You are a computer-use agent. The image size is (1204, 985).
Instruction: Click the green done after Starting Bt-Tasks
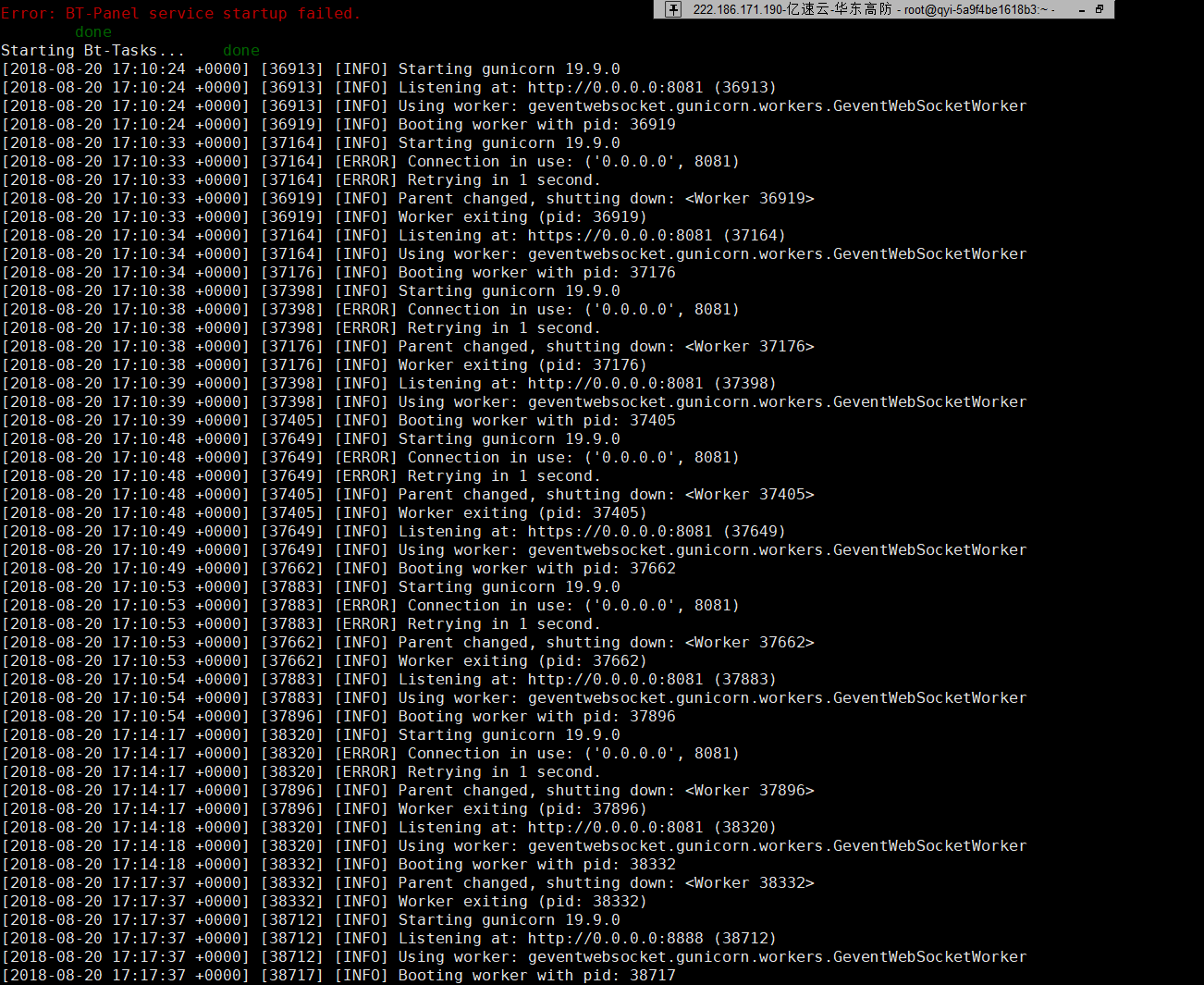241,50
